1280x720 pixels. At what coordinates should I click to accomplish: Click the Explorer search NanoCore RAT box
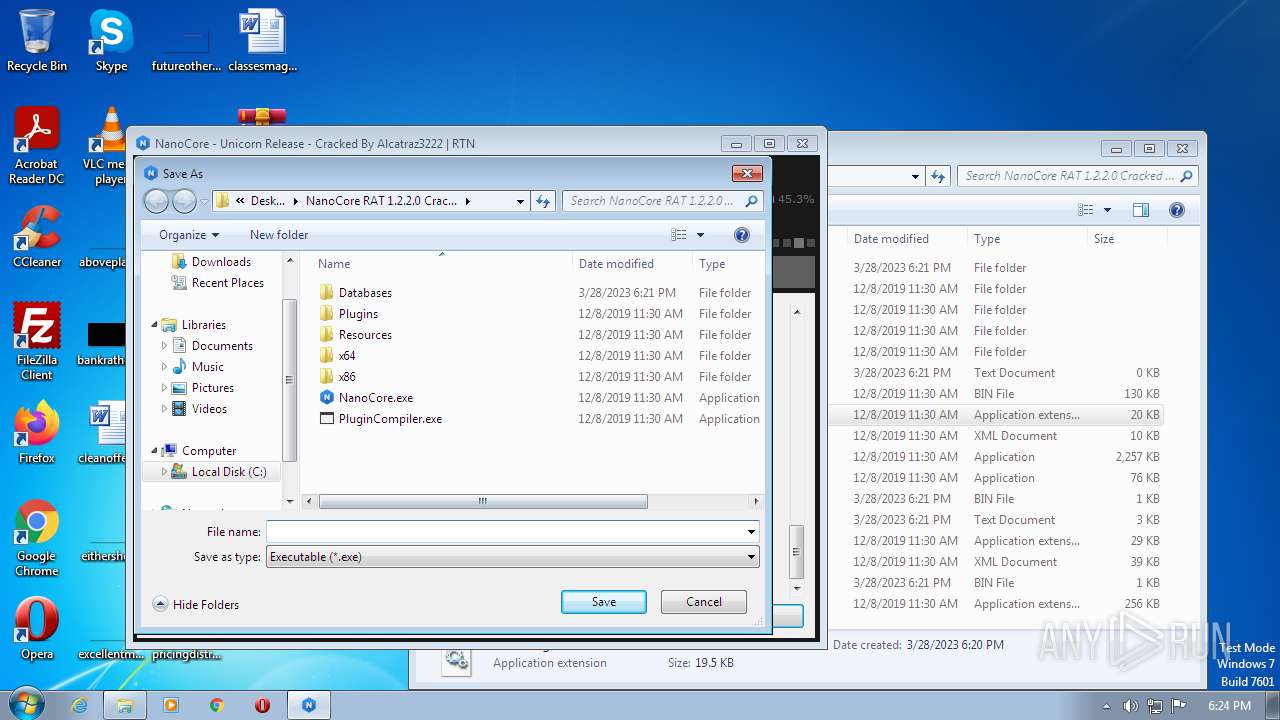[x=1077, y=176]
